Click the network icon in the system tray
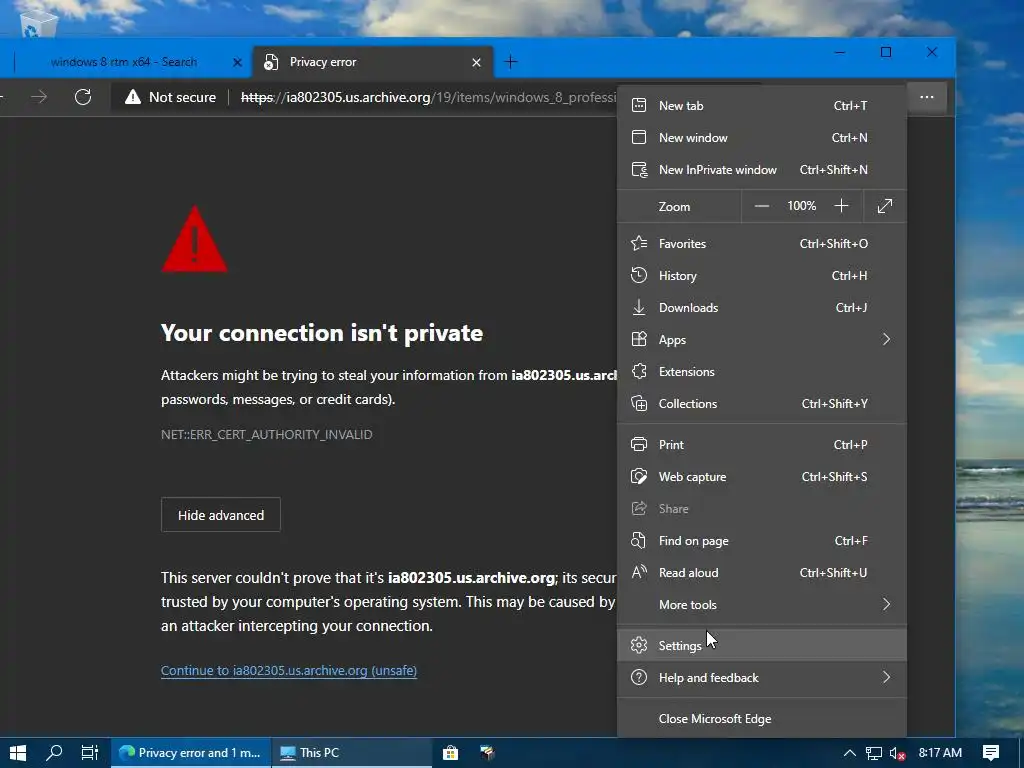Image resolution: width=1024 pixels, height=768 pixels. tap(874, 753)
